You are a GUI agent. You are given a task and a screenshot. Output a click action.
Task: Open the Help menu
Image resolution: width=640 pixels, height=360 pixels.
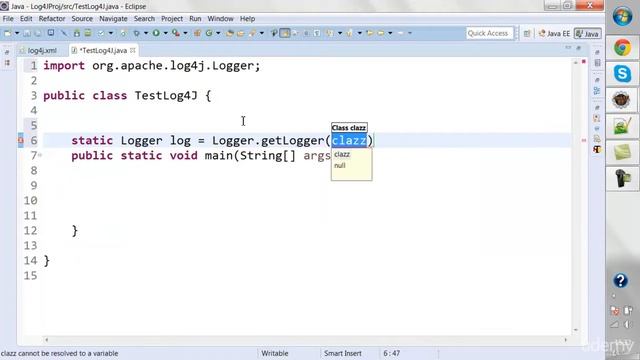247,19
